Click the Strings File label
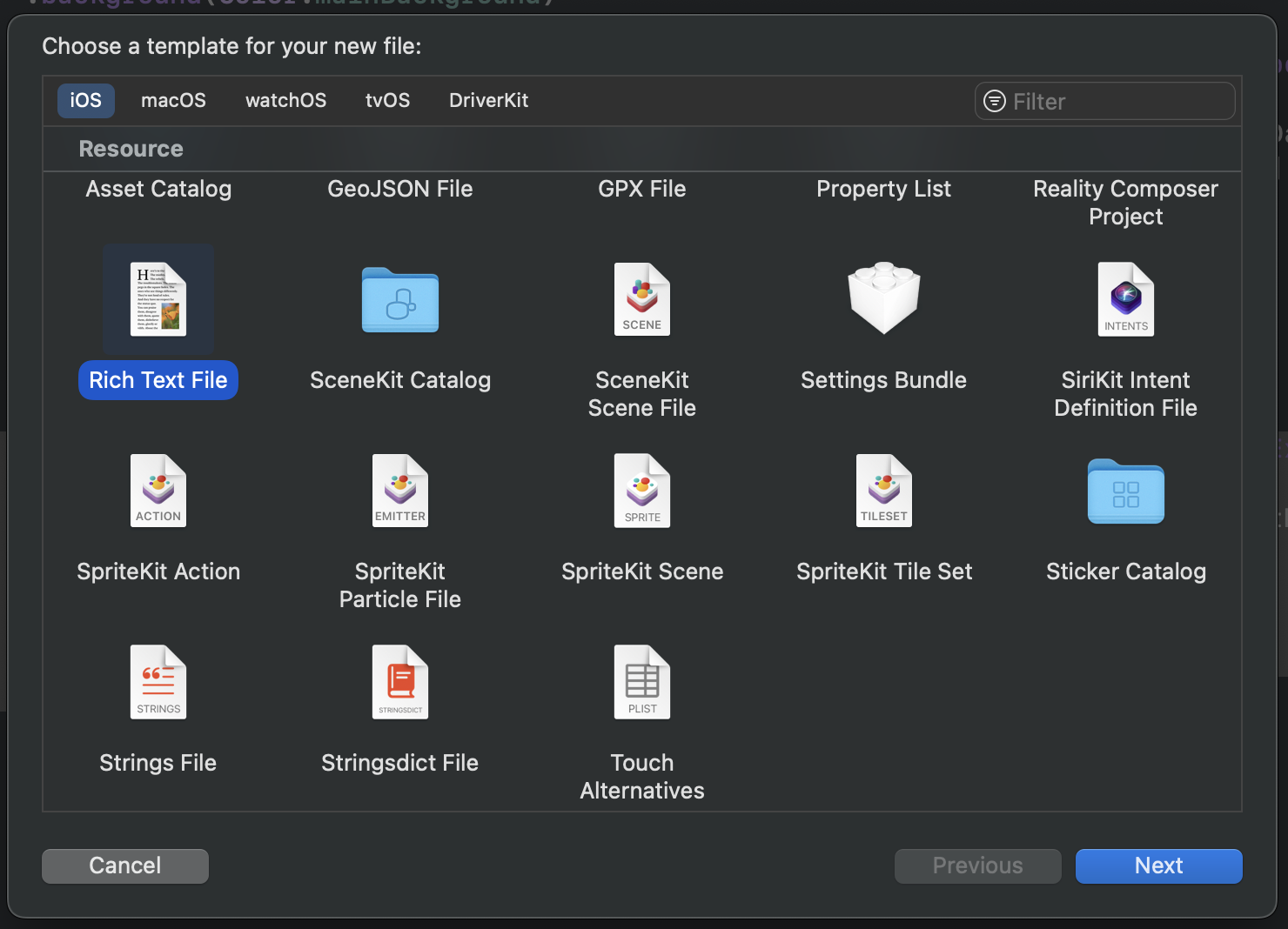This screenshot has width=1288, height=929. 158,763
